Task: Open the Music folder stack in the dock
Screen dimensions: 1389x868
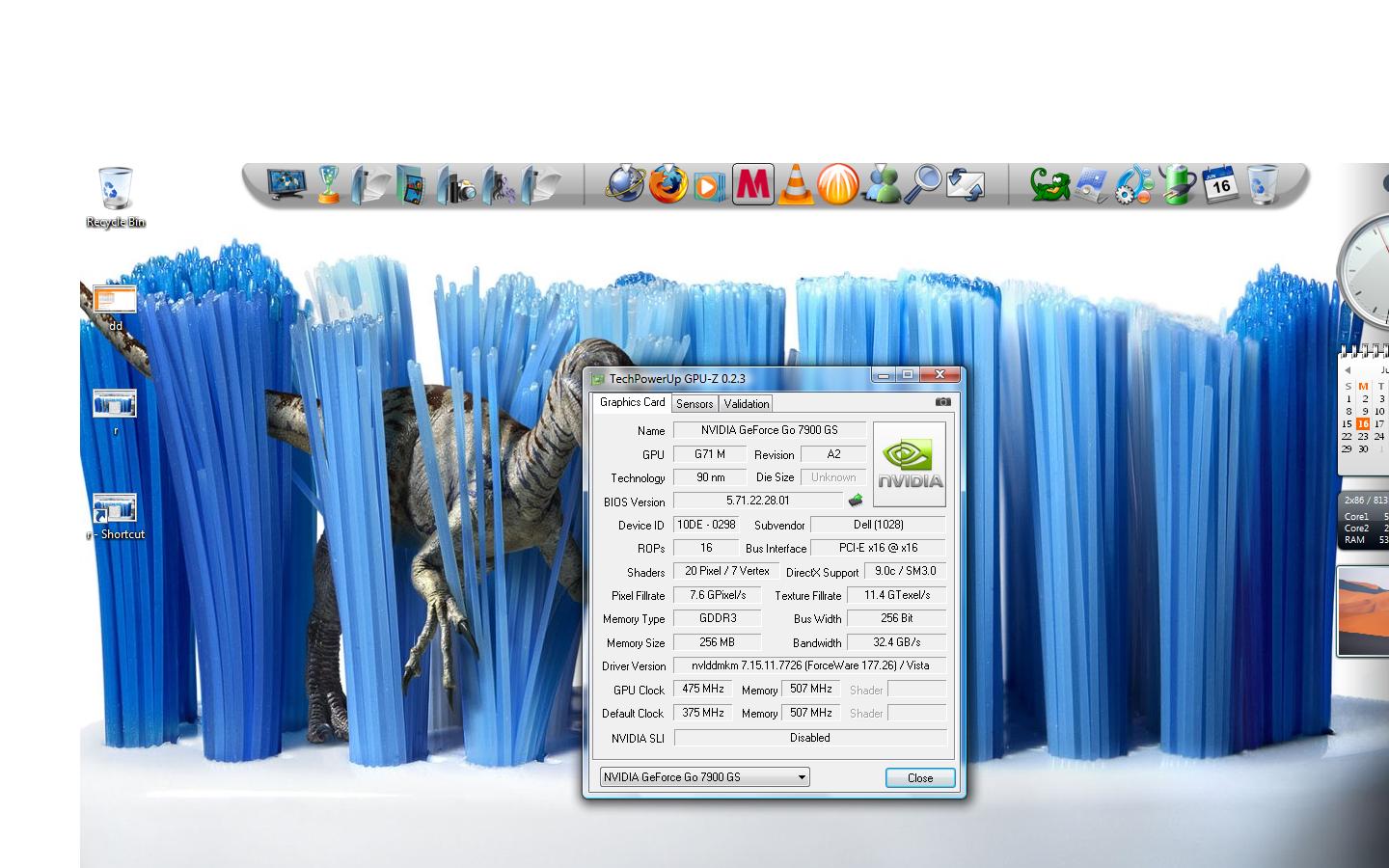Action: pos(499,184)
